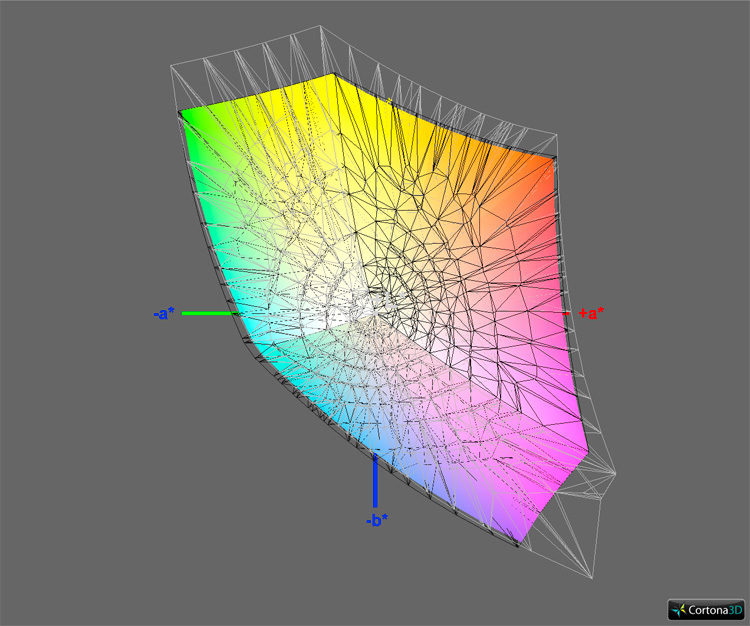
Task: Click the +a* axis label
Action: (591, 313)
